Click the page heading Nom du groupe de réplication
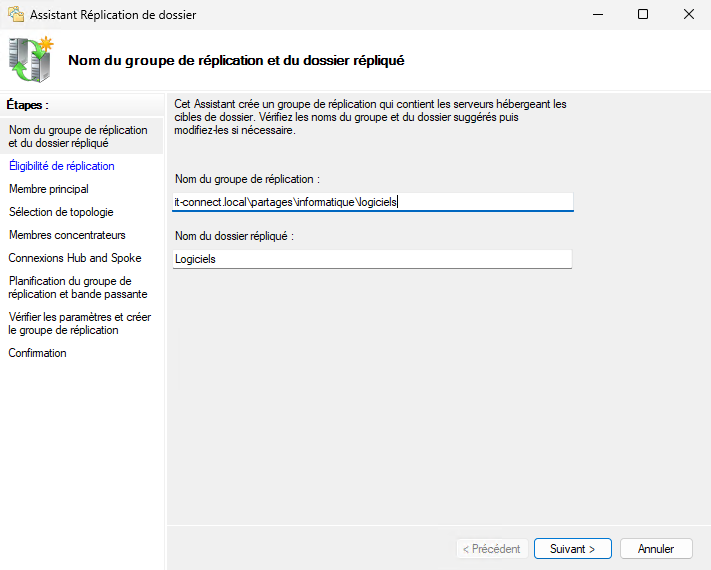 pos(236,60)
